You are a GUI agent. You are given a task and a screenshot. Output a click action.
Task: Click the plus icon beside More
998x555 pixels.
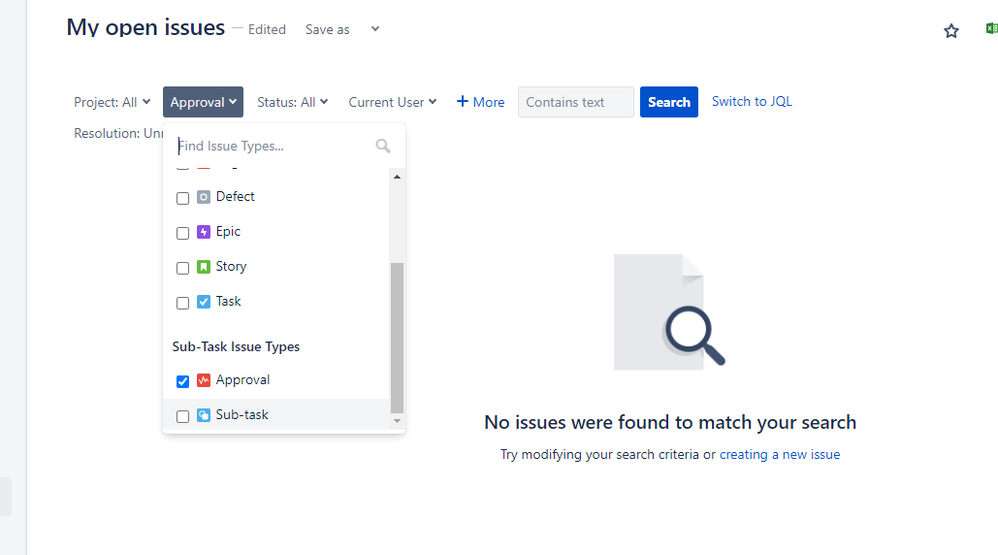click(x=463, y=101)
